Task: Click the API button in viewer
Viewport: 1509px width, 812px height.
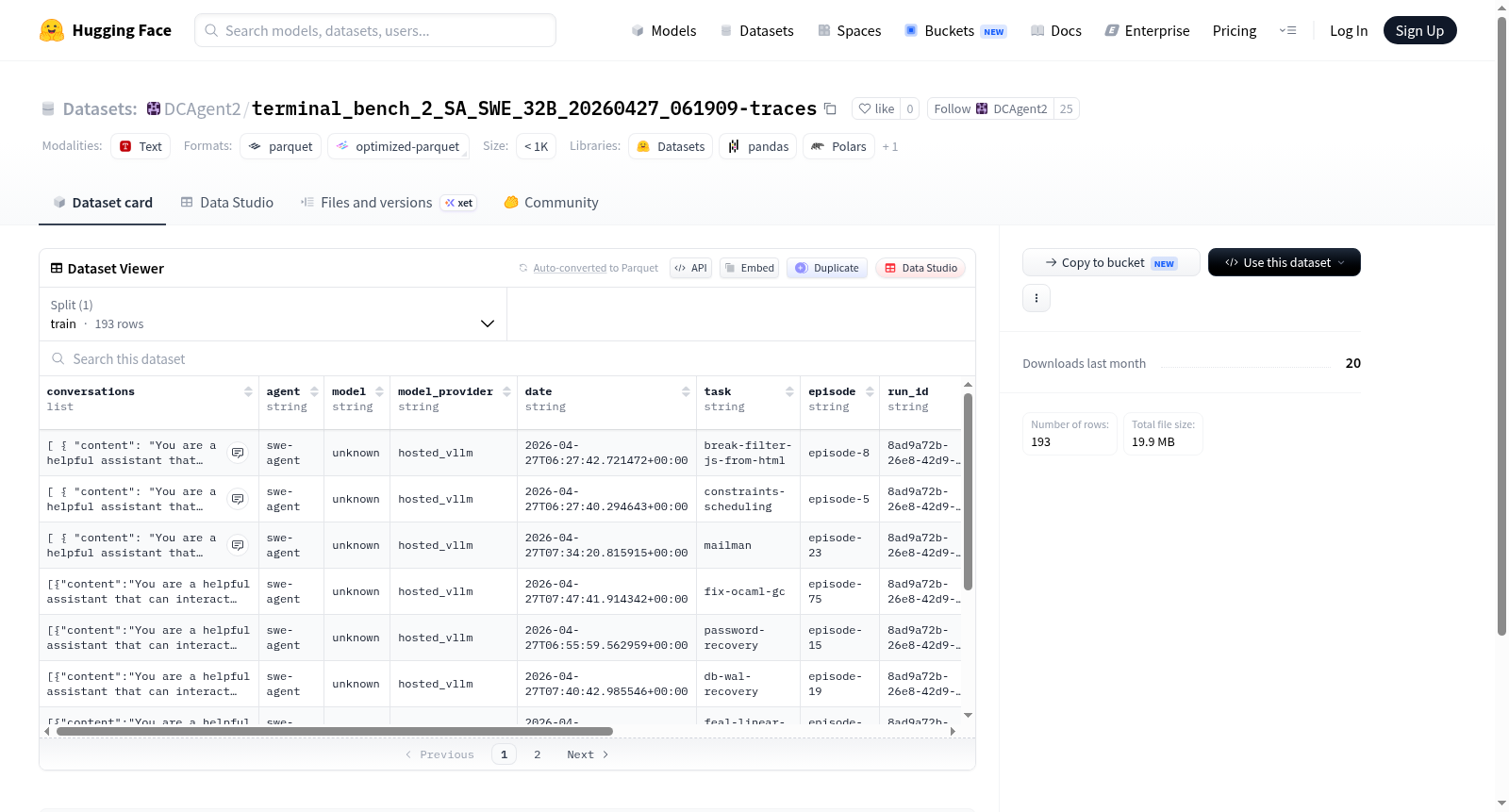Action: (690, 268)
